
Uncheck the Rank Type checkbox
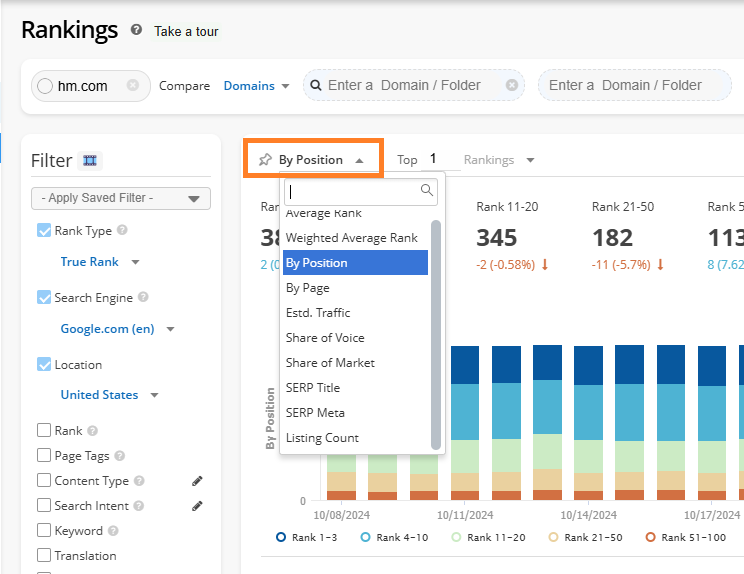point(44,231)
